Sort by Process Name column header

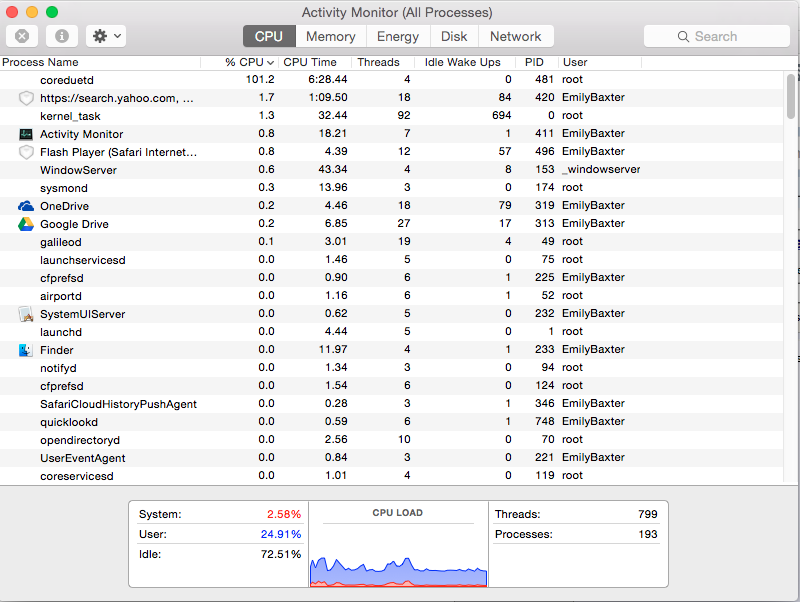click(x=101, y=62)
